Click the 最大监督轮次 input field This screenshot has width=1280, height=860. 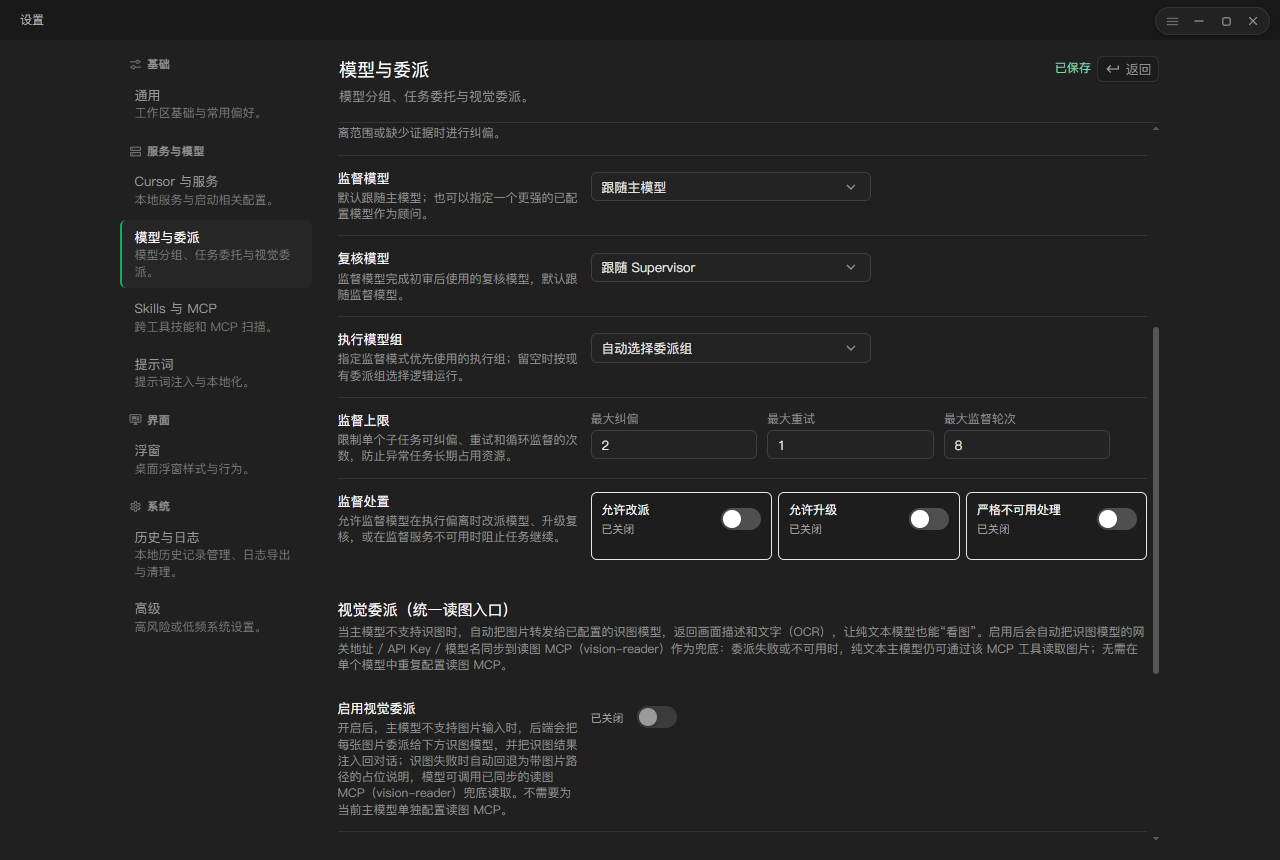pos(1027,445)
